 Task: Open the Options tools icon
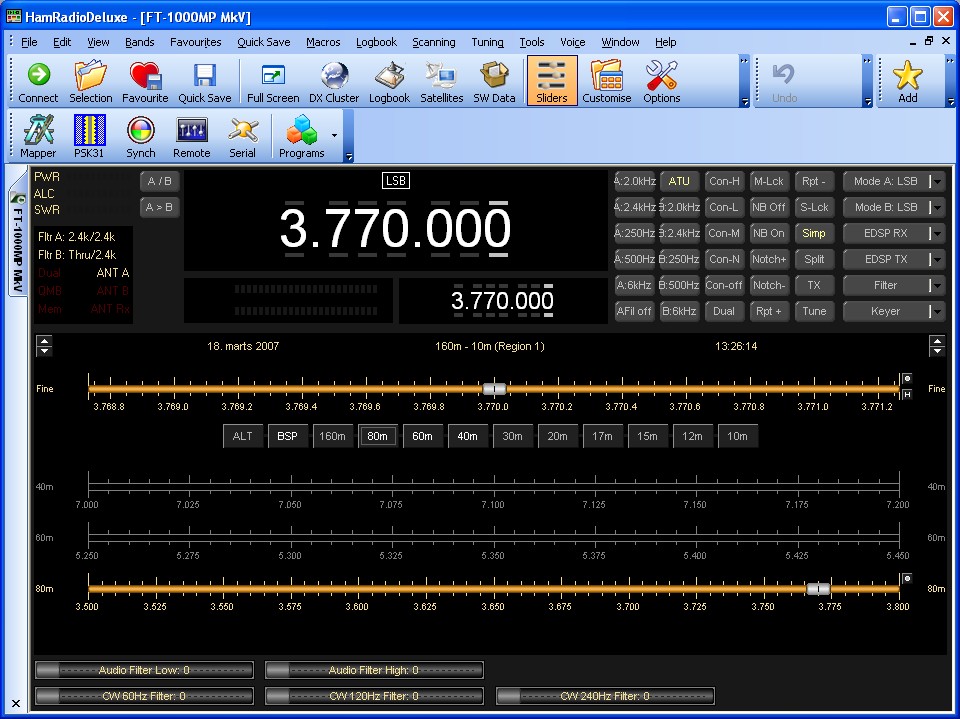pos(662,81)
